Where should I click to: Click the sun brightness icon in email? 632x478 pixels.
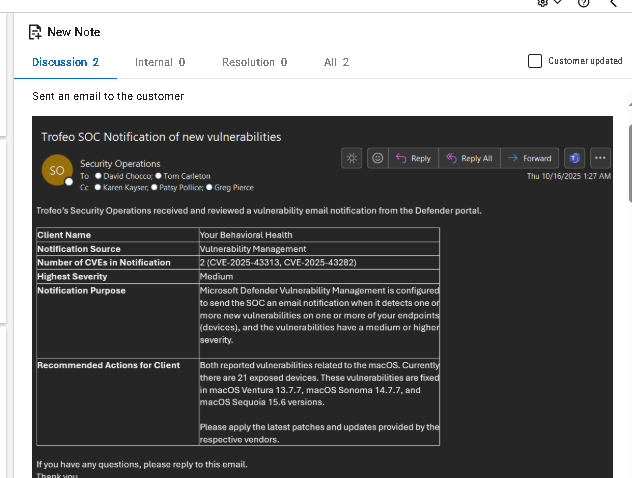(351, 158)
